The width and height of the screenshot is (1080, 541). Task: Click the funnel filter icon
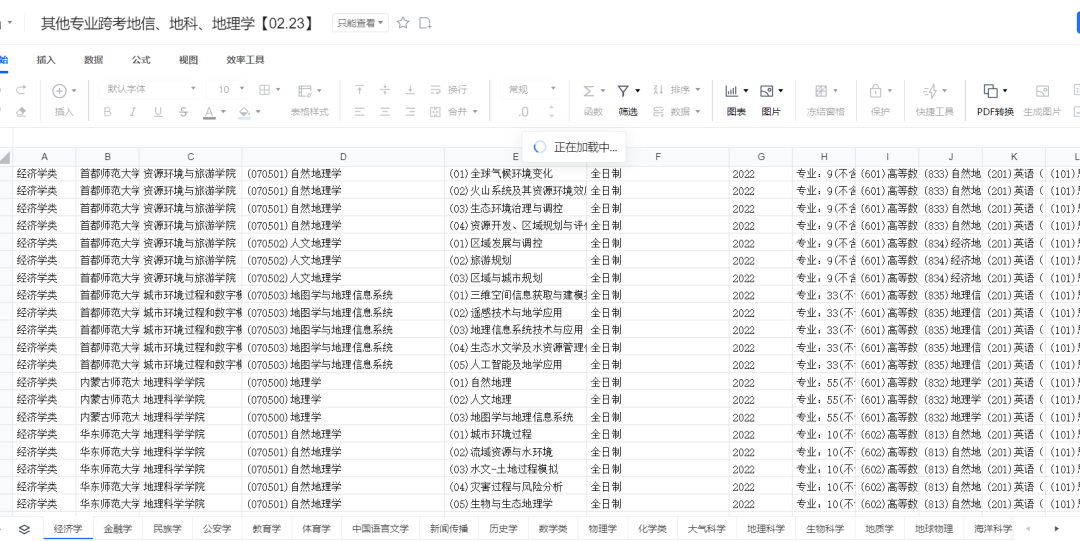click(x=623, y=90)
